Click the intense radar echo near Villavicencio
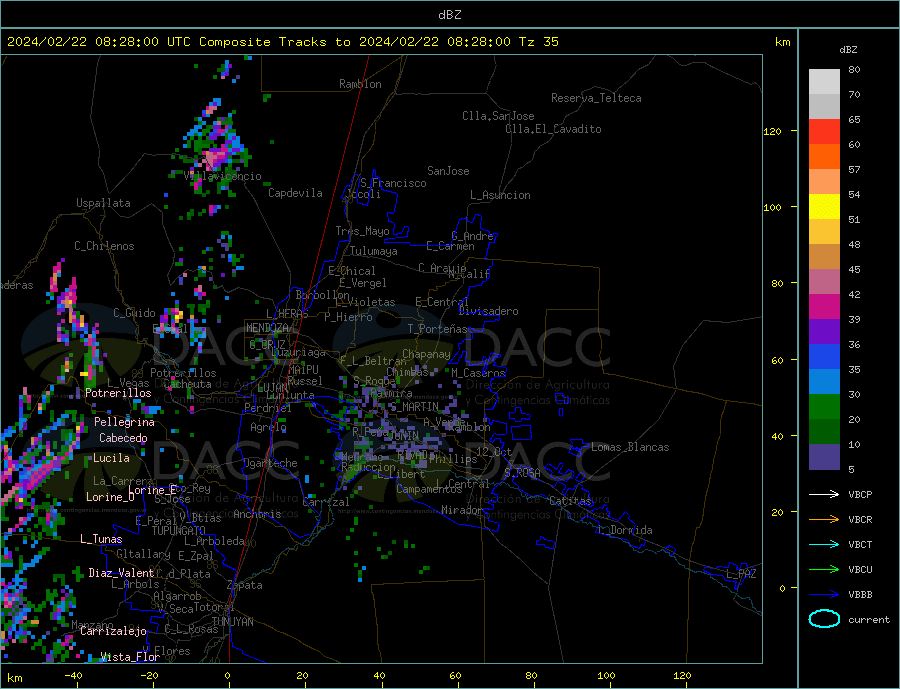This screenshot has width=900, height=689. [216, 156]
